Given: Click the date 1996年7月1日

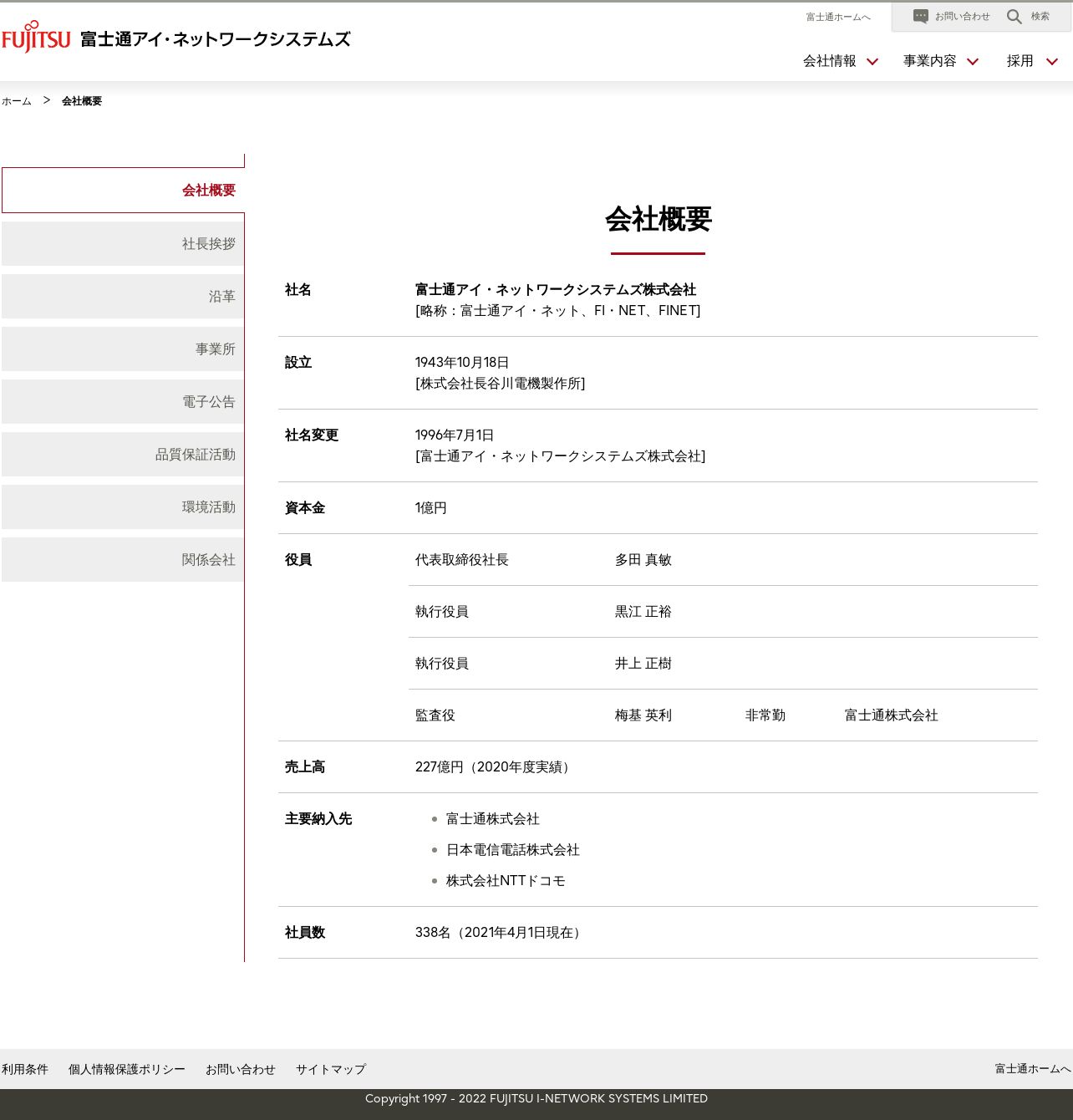Looking at the screenshot, I should point(455,435).
